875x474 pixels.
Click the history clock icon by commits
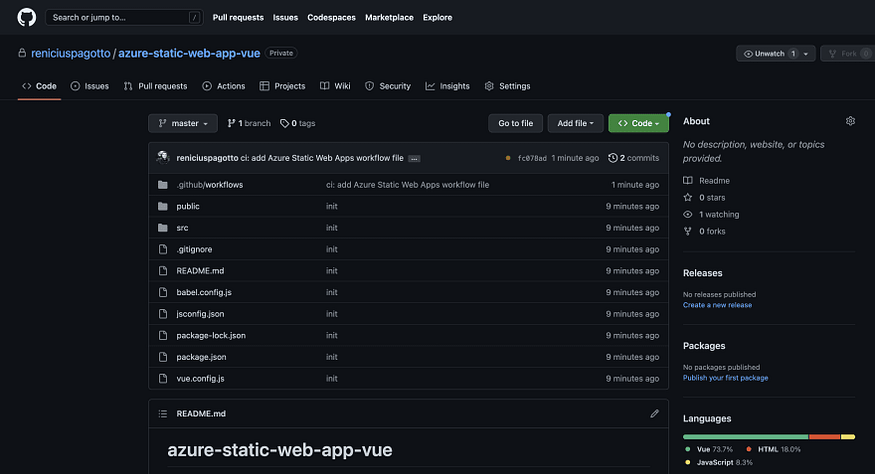point(612,158)
